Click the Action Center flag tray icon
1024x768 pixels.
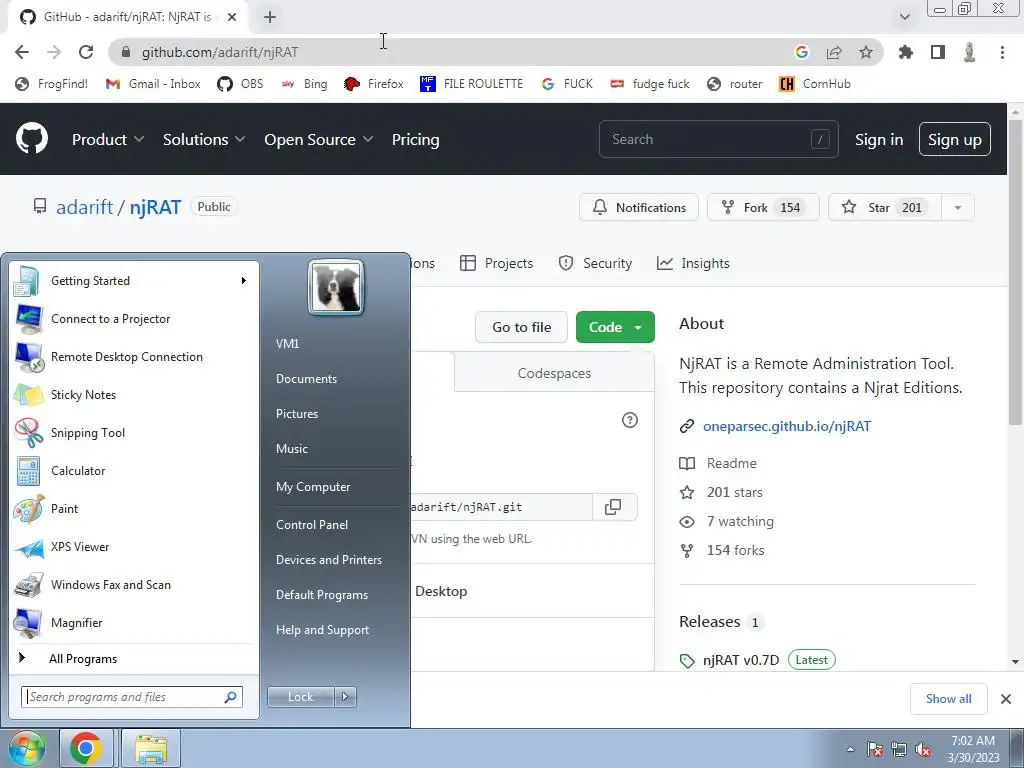(875, 750)
